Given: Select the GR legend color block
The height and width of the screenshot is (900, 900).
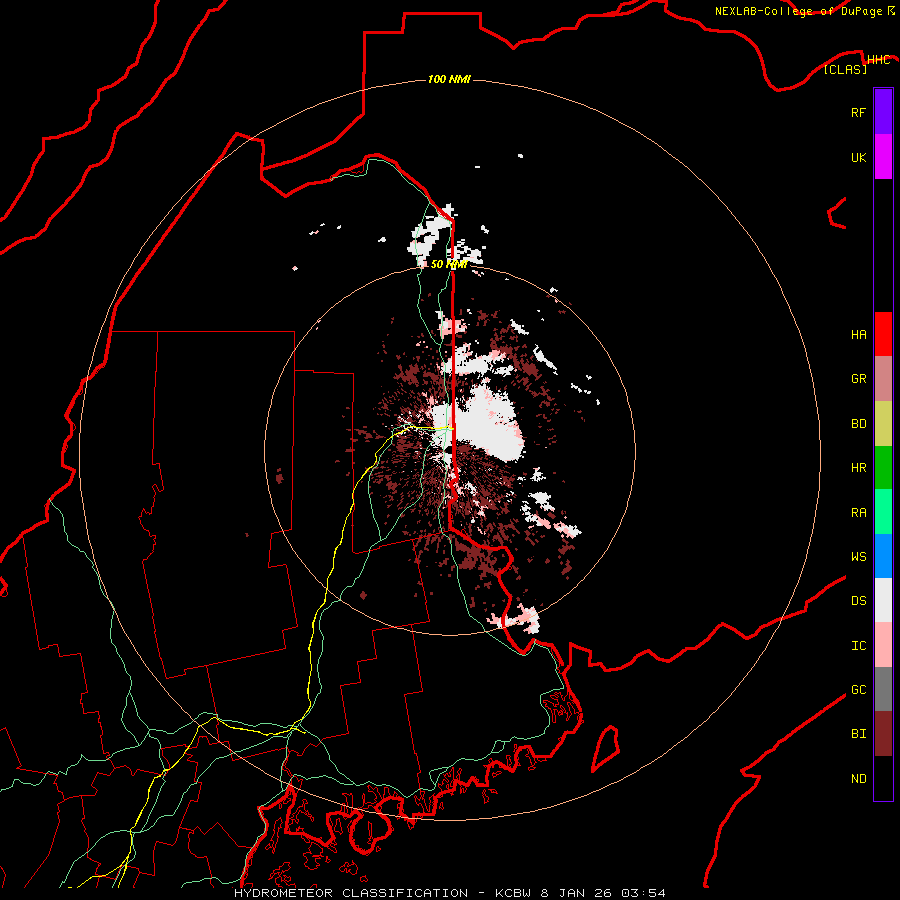Looking at the screenshot, I should point(883,379).
